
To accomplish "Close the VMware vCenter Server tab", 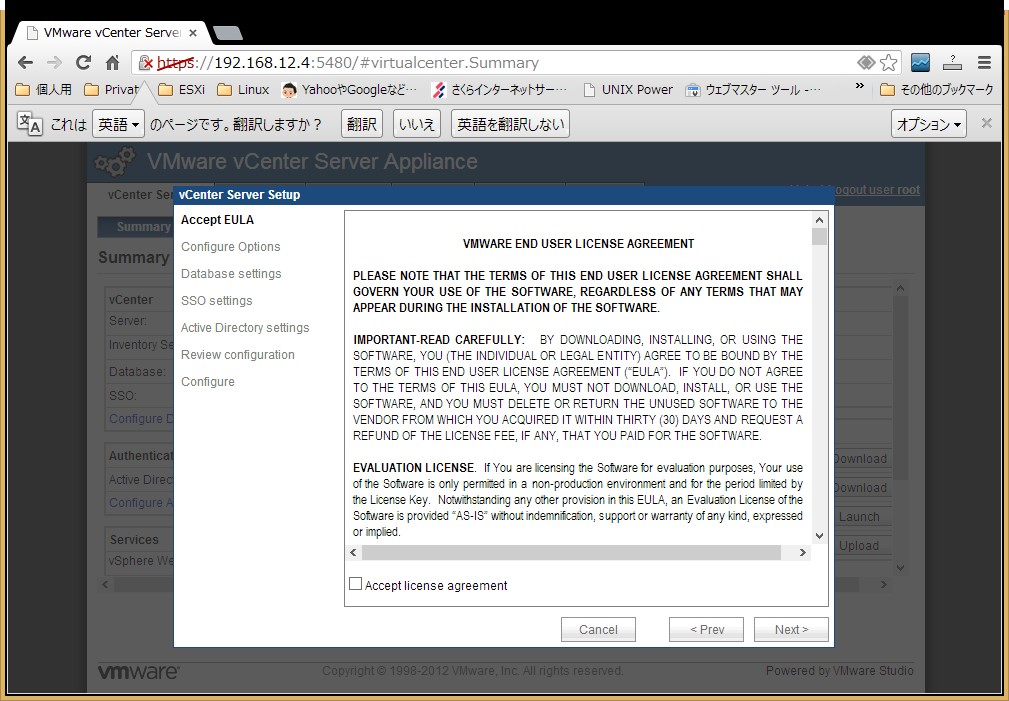I will tap(193, 32).
